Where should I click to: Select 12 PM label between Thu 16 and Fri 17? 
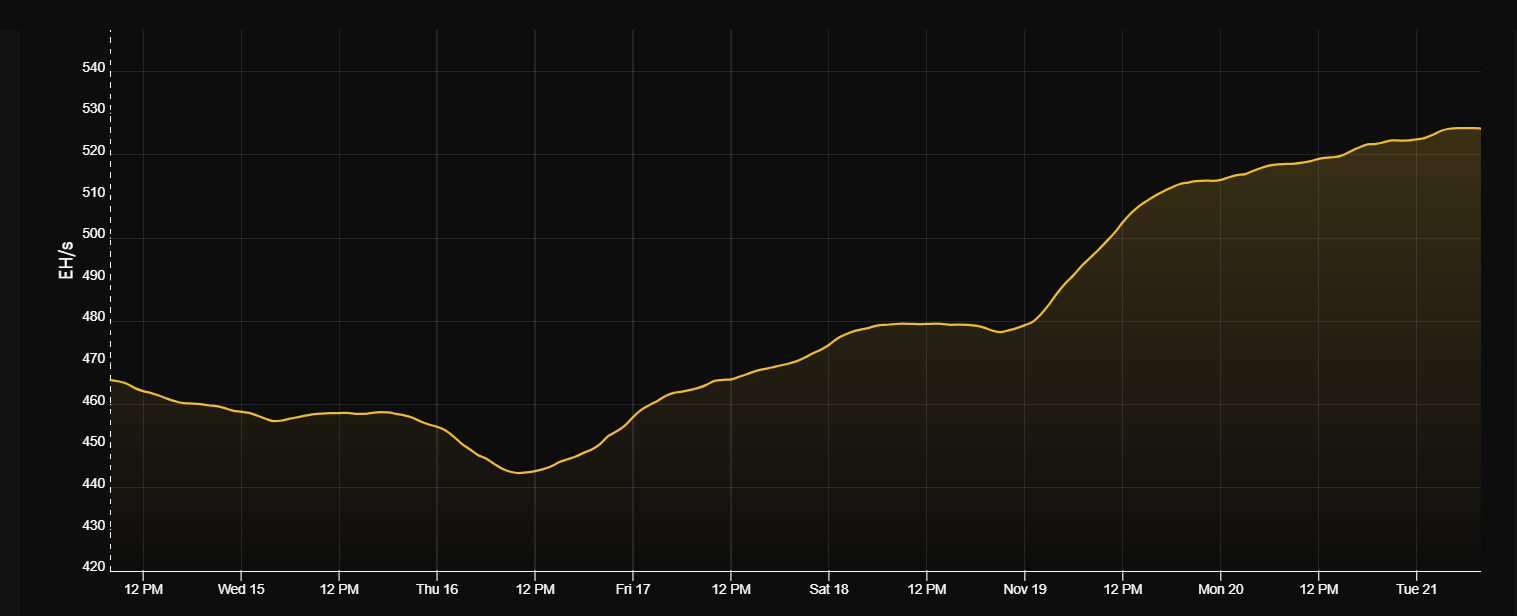535,590
